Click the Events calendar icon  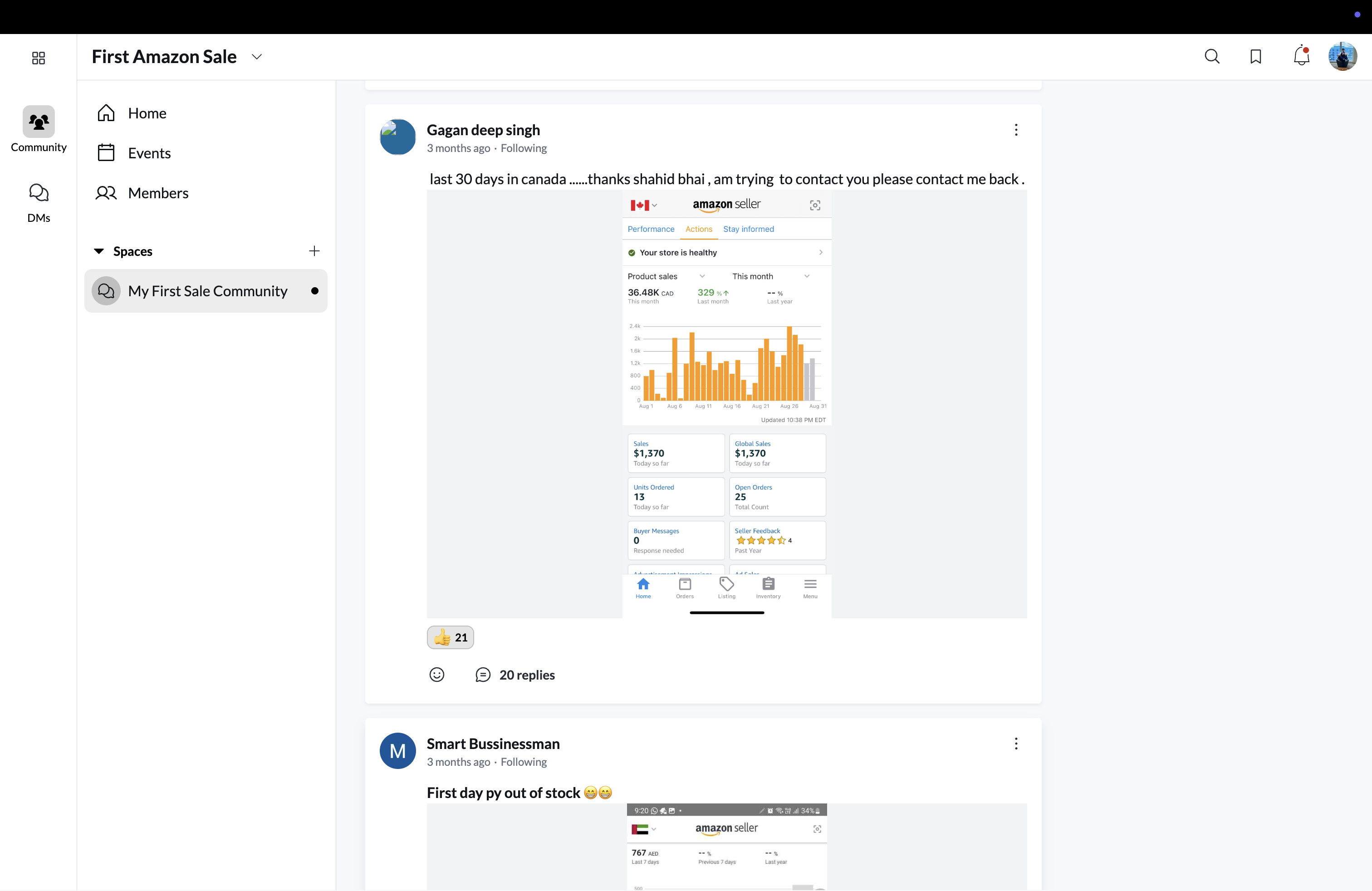[106, 153]
